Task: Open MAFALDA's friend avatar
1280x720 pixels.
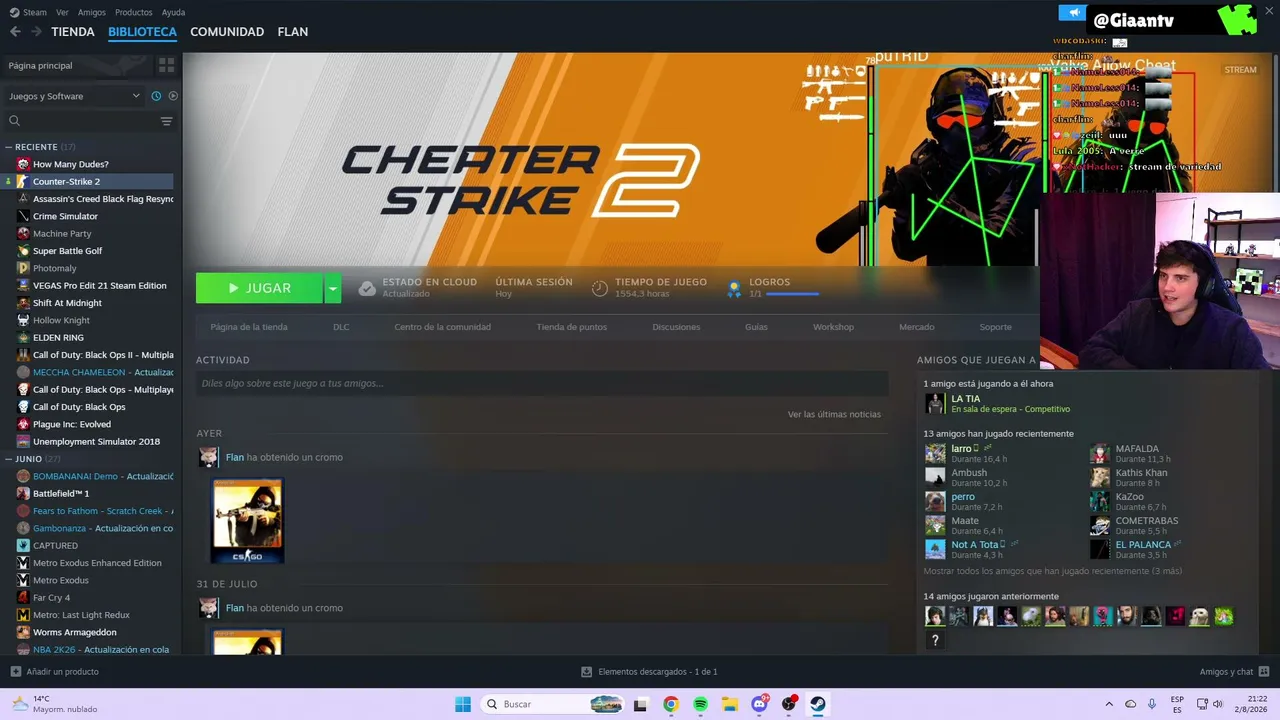Action: 1100,453
